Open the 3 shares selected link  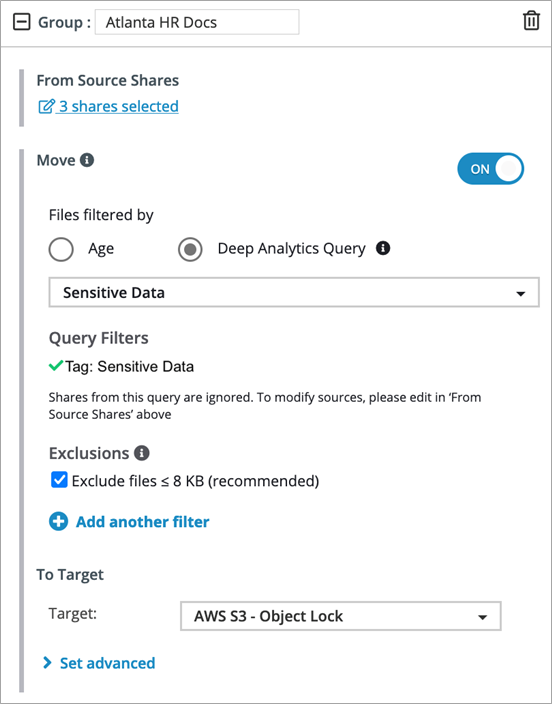(x=119, y=106)
